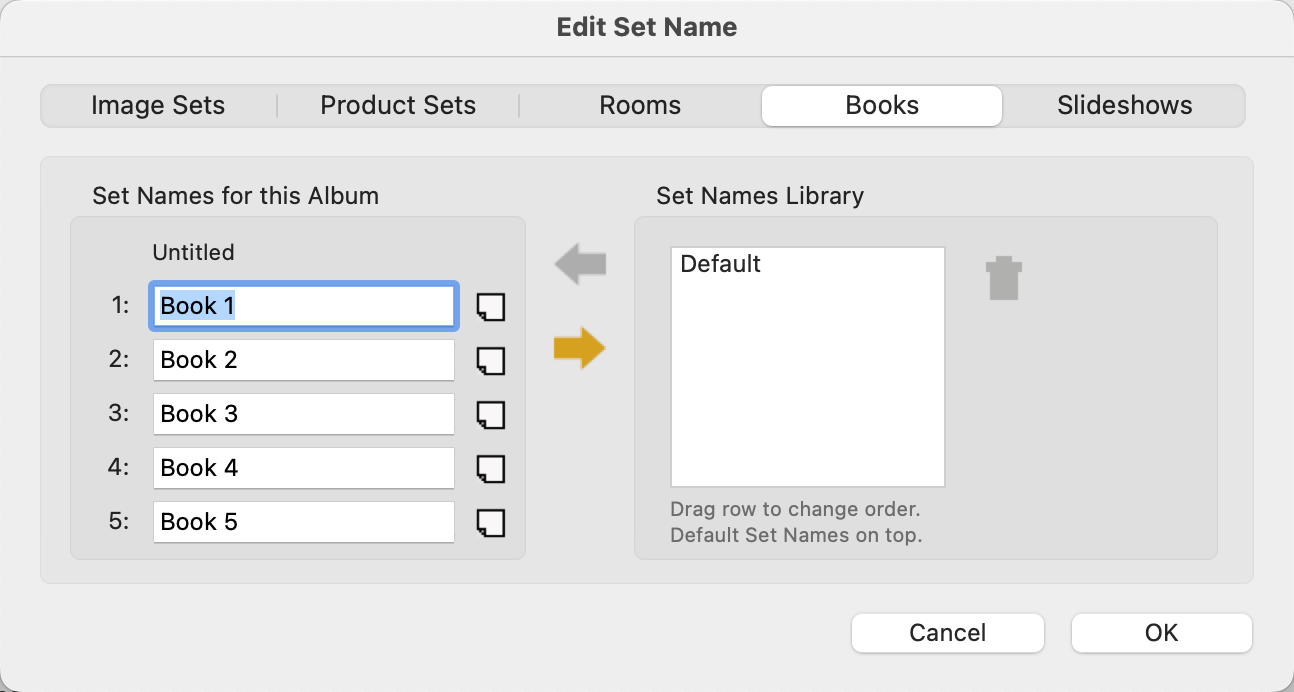Click the gray left arrow icon

pyautogui.click(x=580, y=266)
